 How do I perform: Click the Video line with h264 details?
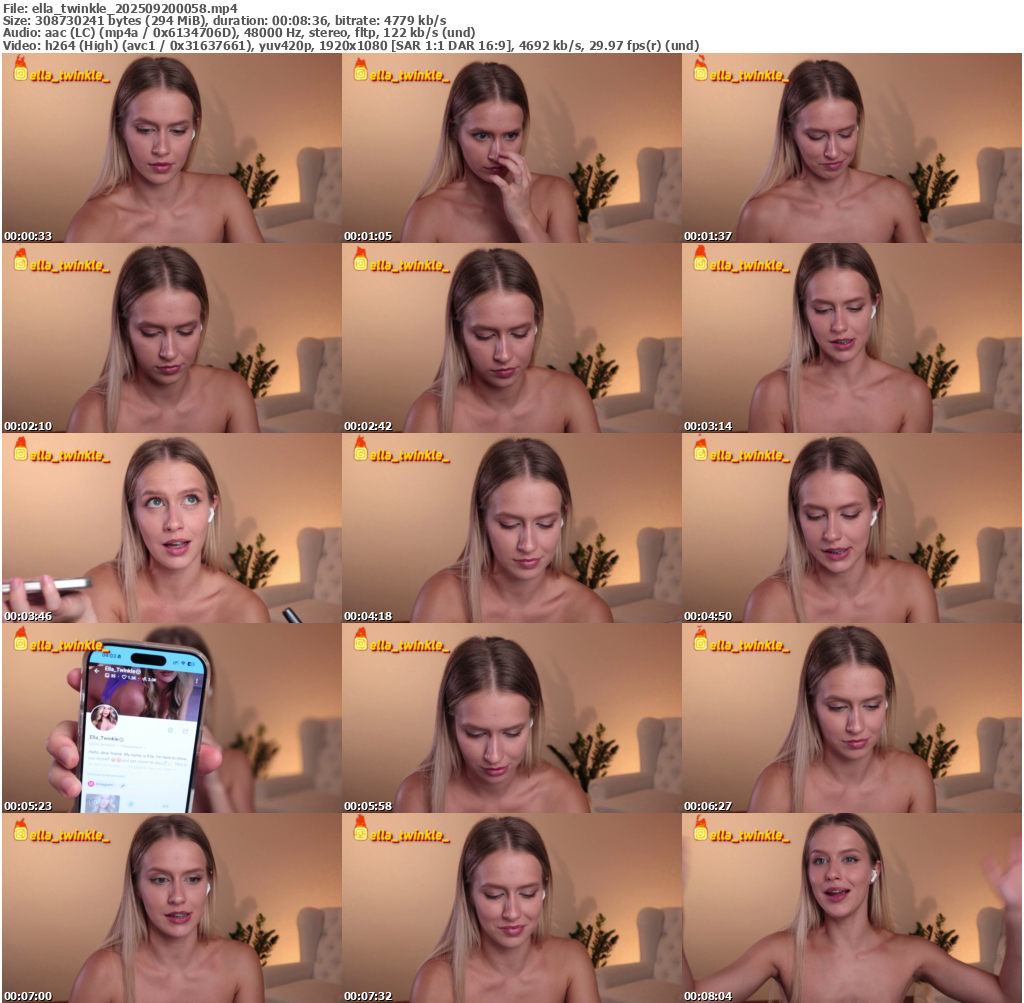[x=351, y=45]
